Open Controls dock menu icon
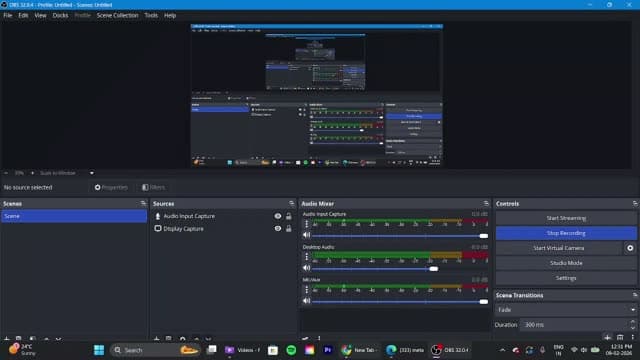Image resolution: width=640 pixels, height=360 pixels. coord(635,203)
